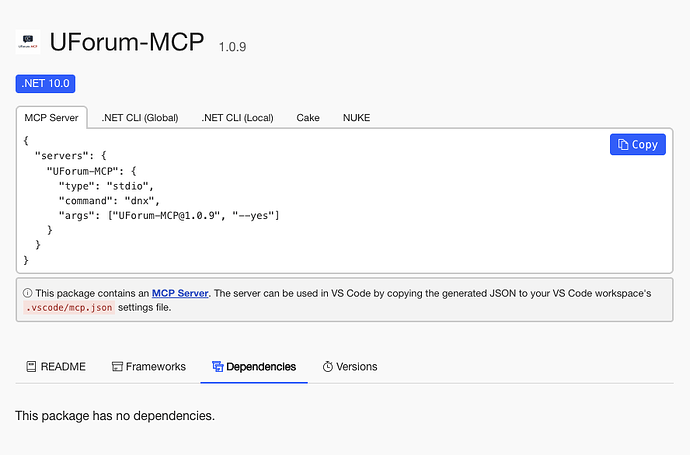Select the MCP Server install tab
The height and width of the screenshot is (455, 690).
click(x=51, y=118)
